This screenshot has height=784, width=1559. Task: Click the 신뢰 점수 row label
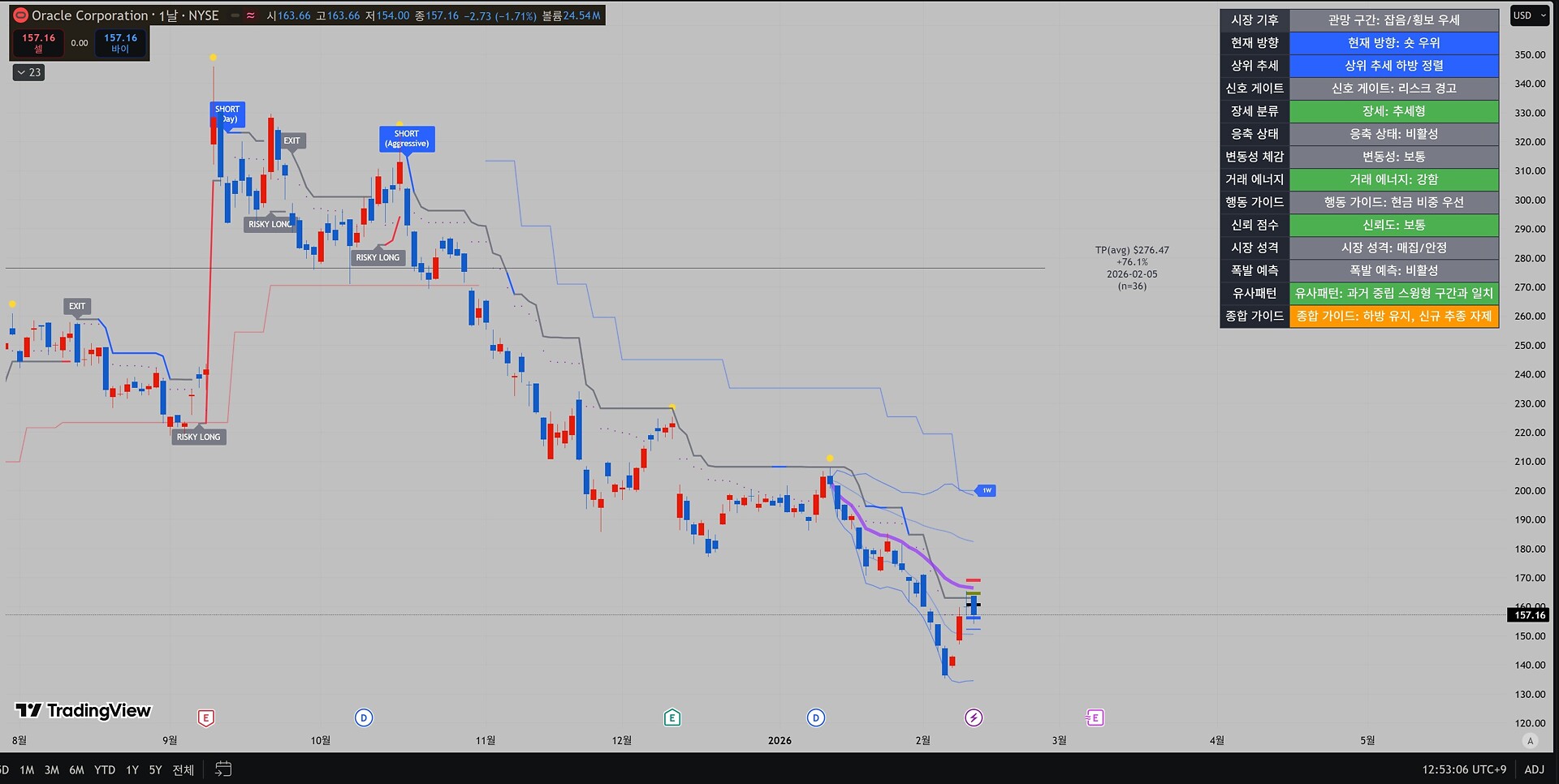[x=1255, y=225]
